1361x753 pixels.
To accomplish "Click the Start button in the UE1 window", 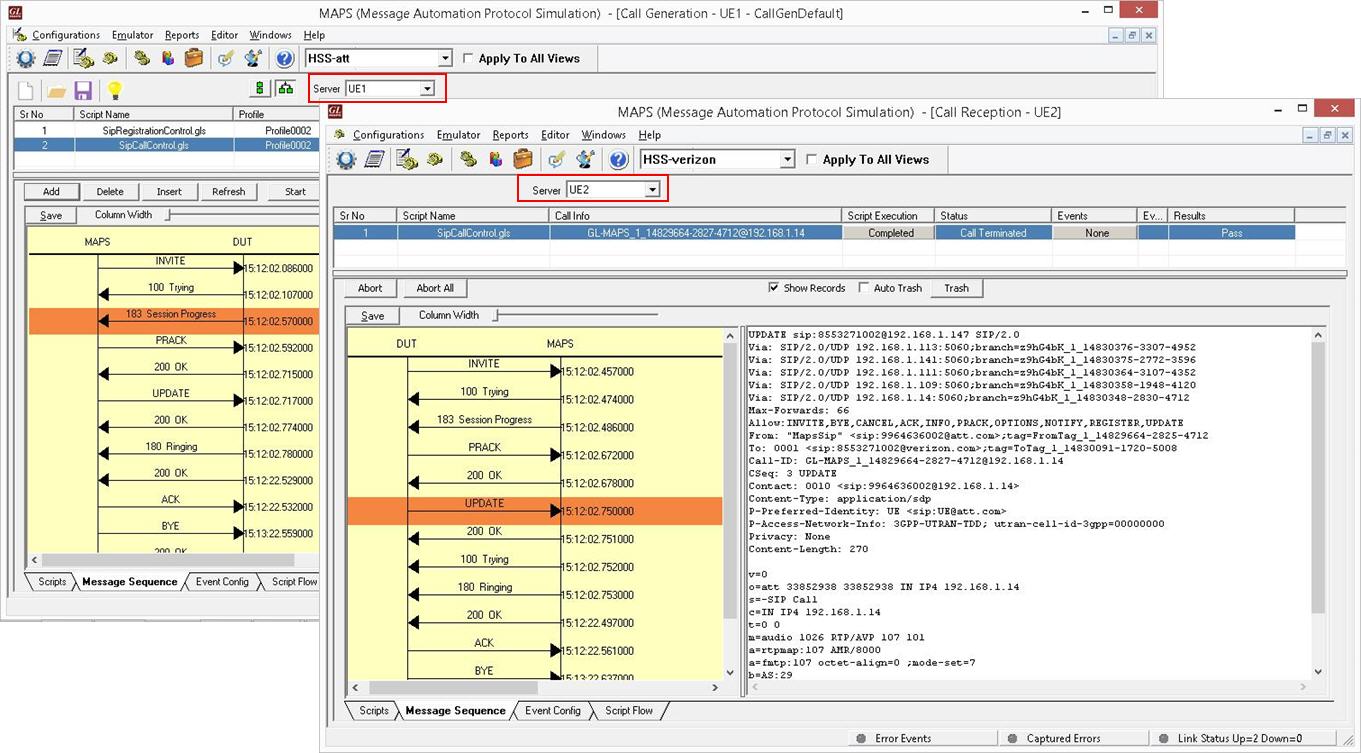I will 295,192.
